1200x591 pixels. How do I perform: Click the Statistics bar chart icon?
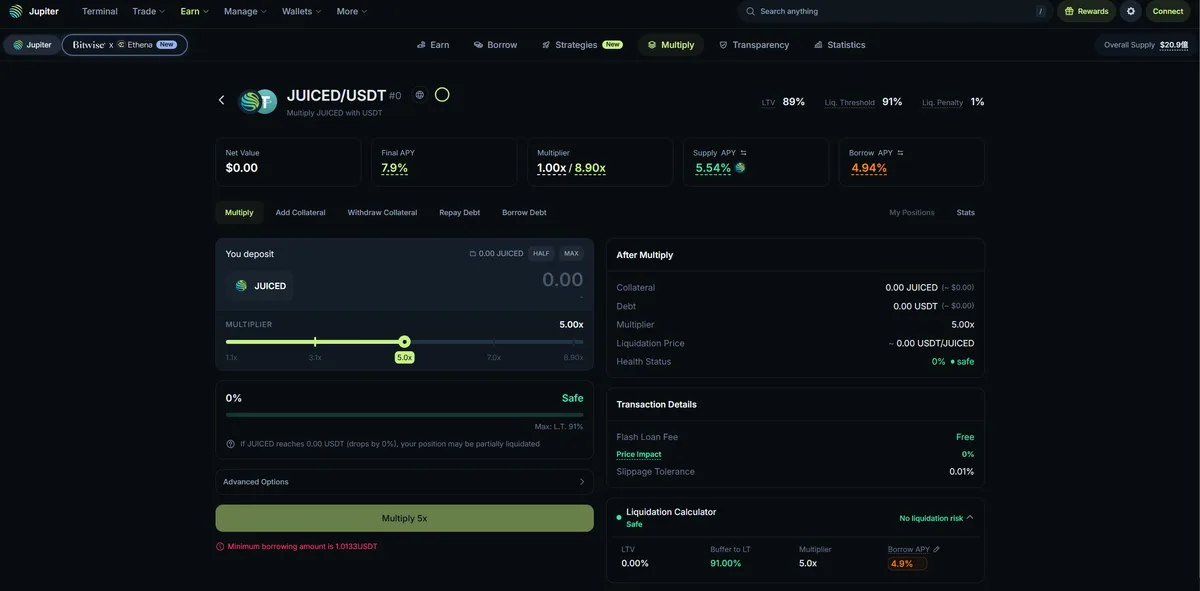click(818, 45)
